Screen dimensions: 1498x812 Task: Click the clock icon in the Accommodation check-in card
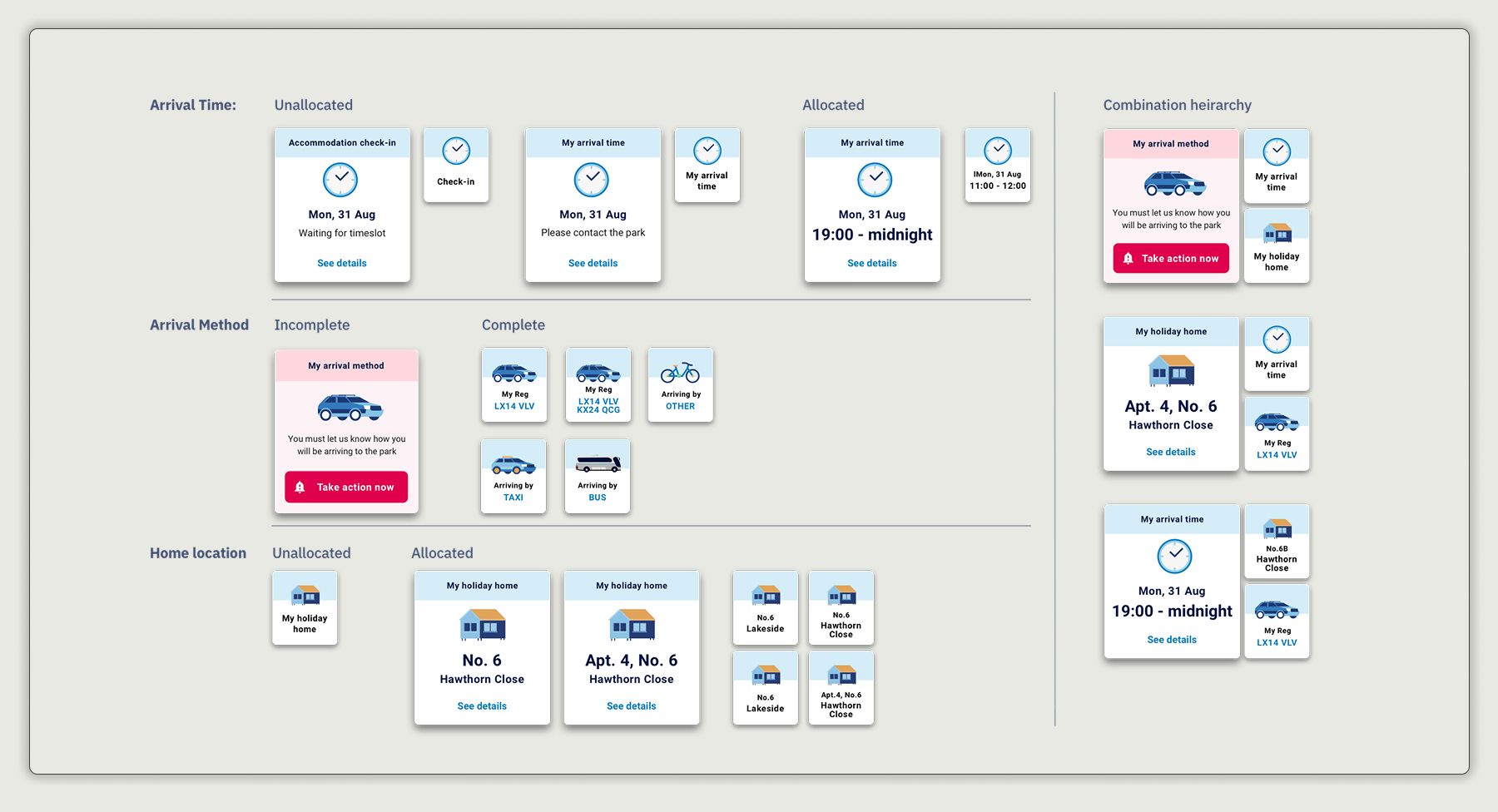(x=340, y=180)
